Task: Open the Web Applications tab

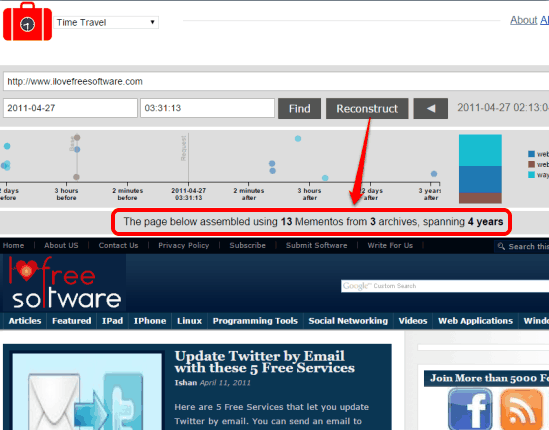Action: pos(475,321)
